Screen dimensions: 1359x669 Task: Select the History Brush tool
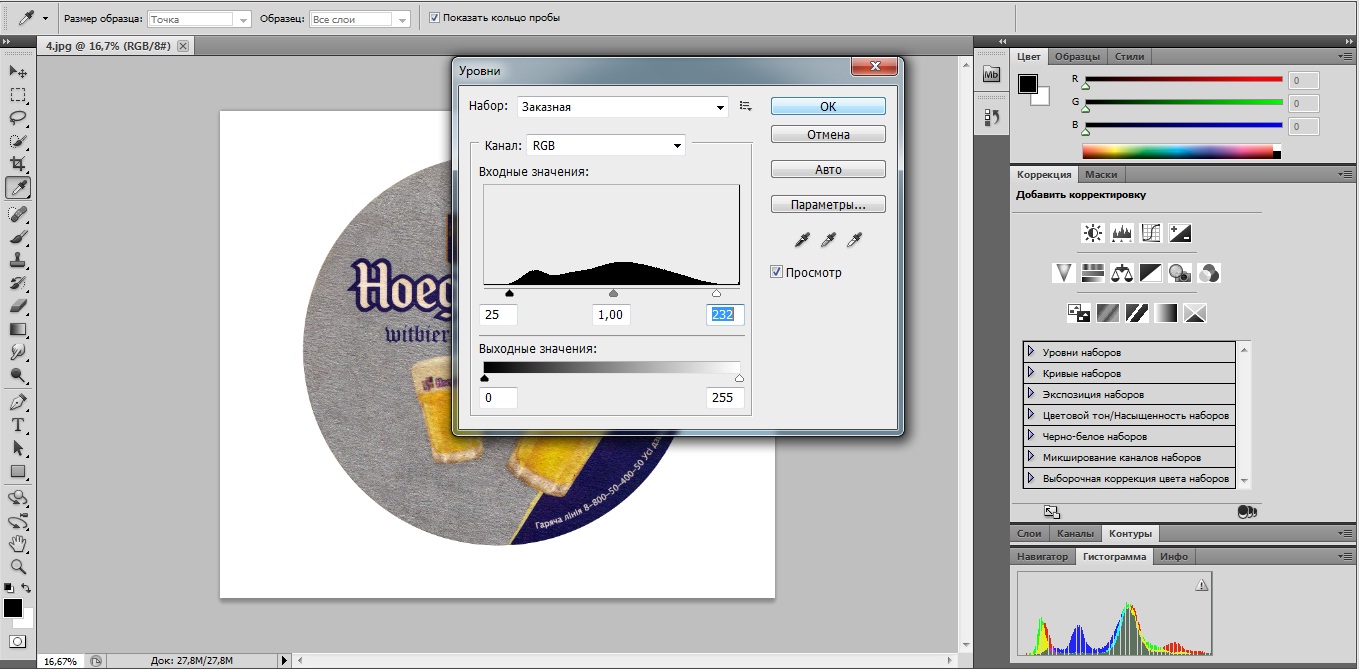click(x=18, y=283)
